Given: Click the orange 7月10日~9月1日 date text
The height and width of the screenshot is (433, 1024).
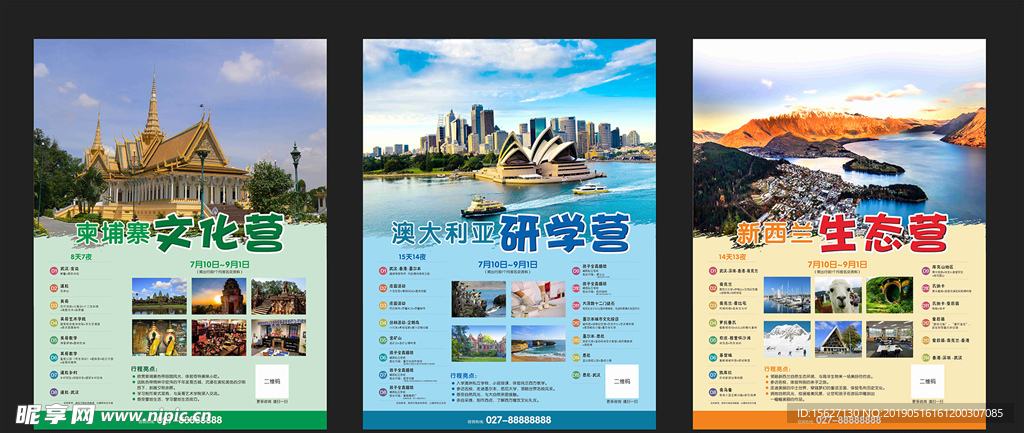Looking at the screenshot, I should [837, 265].
